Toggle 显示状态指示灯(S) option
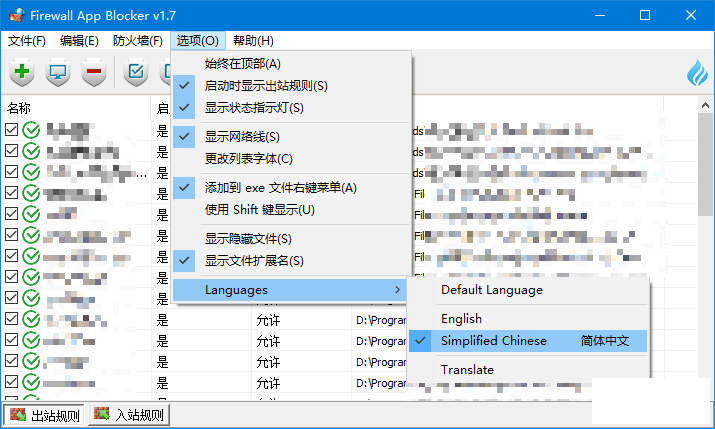 pos(291,108)
